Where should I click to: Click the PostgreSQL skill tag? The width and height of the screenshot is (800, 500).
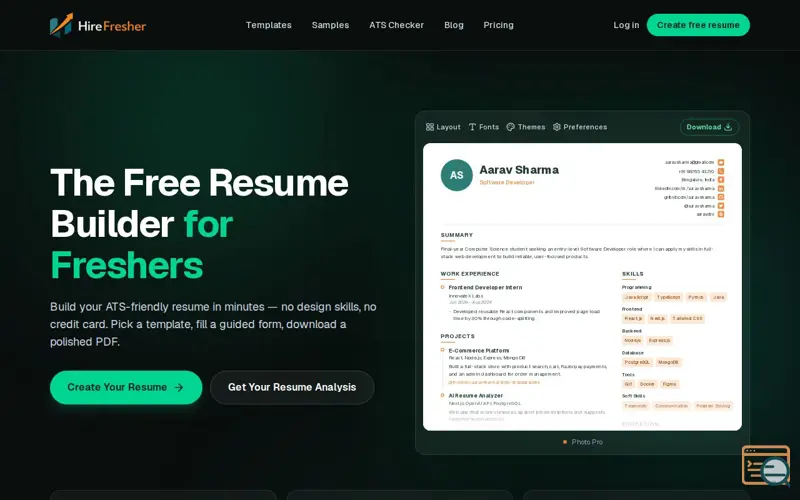(637, 362)
